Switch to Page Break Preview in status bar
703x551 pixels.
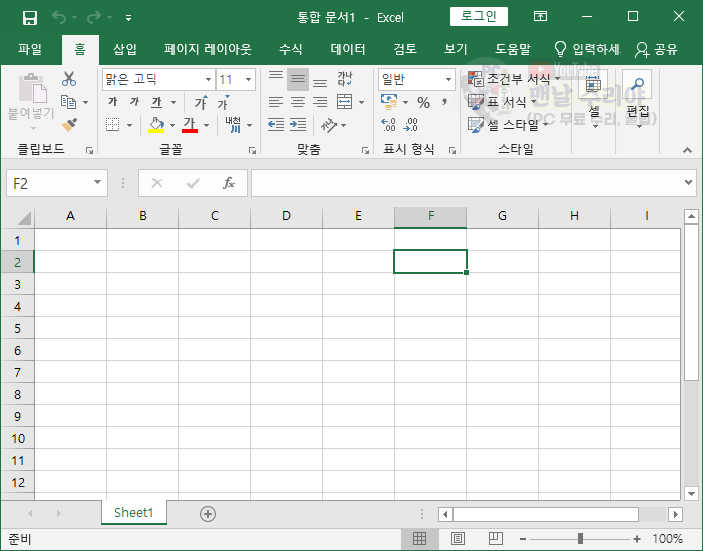coord(496,538)
